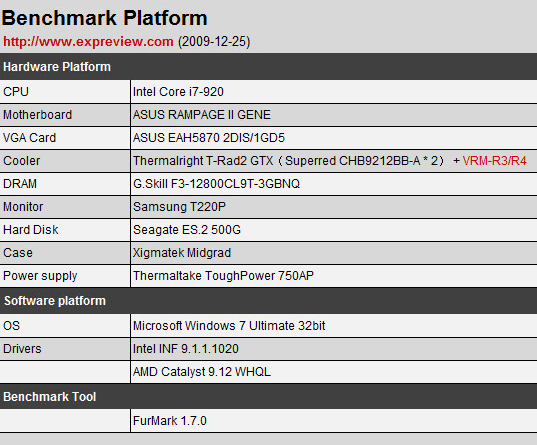
Task: Select 'Intel INF 9.1.1.1020' value
Action: pos(186,349)
